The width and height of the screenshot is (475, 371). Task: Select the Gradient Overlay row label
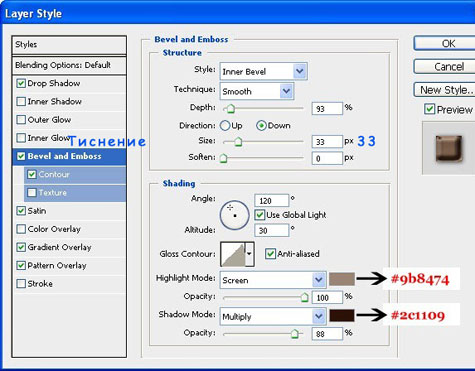(x=59, y=247)
